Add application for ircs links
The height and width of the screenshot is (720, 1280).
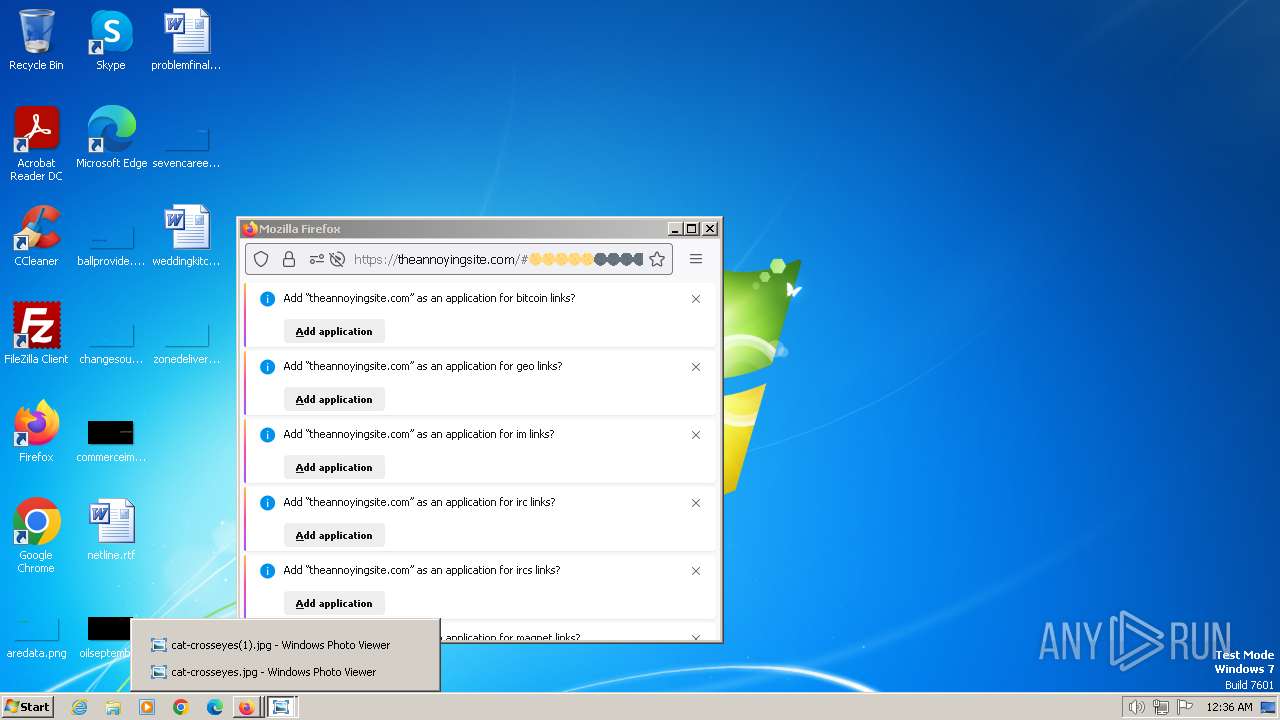(334, 603)
